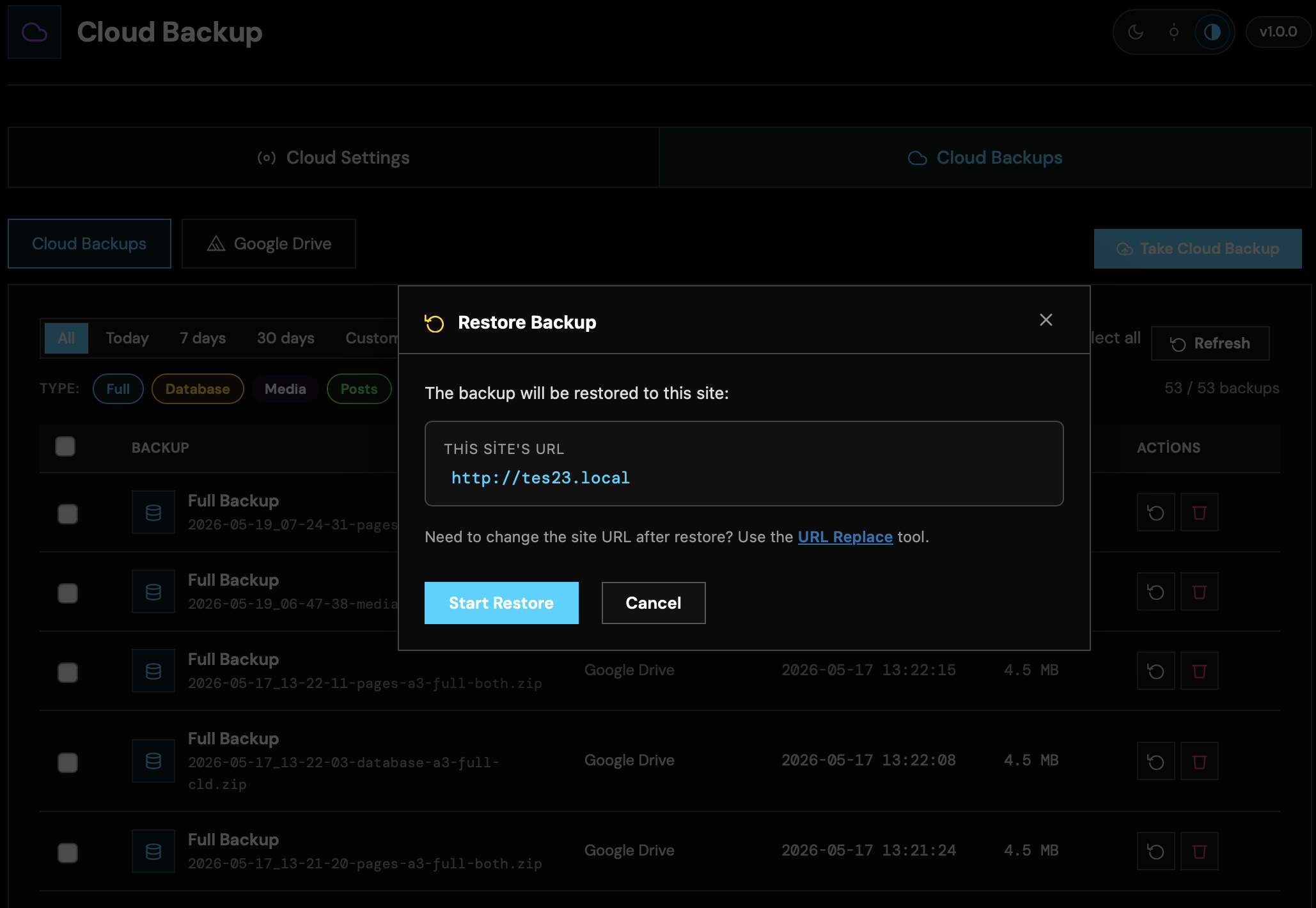Viewport: 1316px width, 908px height.
Task: Refresh the backups list
Action: click(1210, 343)
